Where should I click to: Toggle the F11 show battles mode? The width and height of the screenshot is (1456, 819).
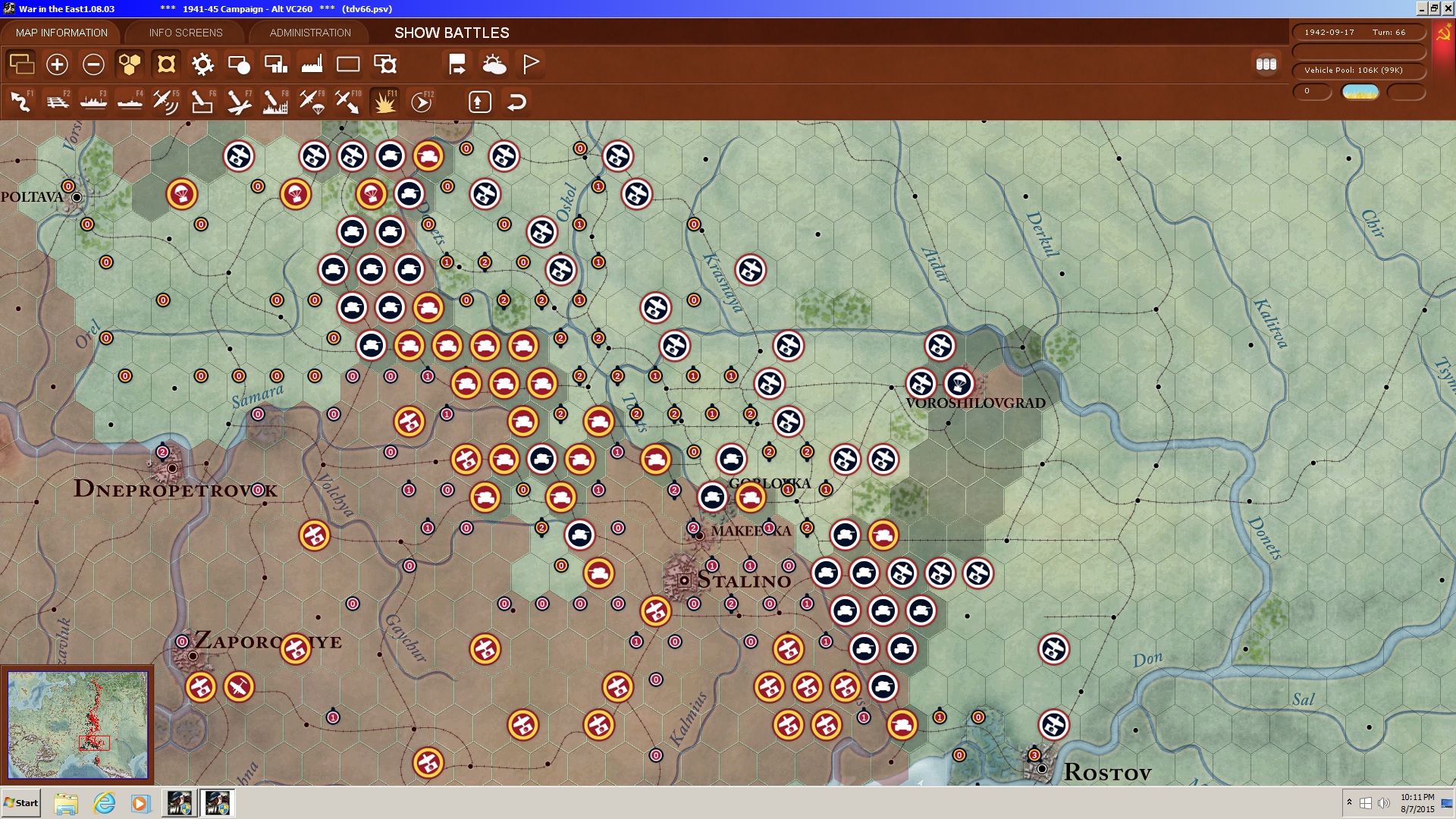click(x=385, y=102)
